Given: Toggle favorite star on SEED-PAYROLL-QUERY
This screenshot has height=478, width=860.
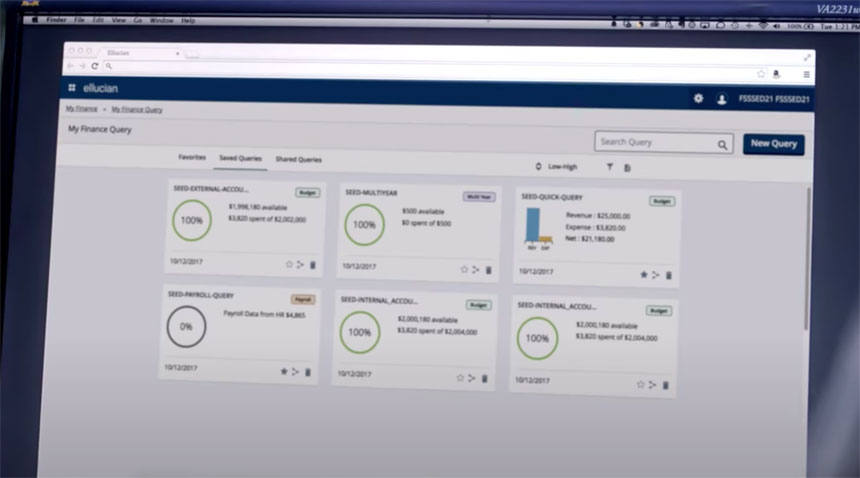Looking at the screenshot, I should pos(284,371).
